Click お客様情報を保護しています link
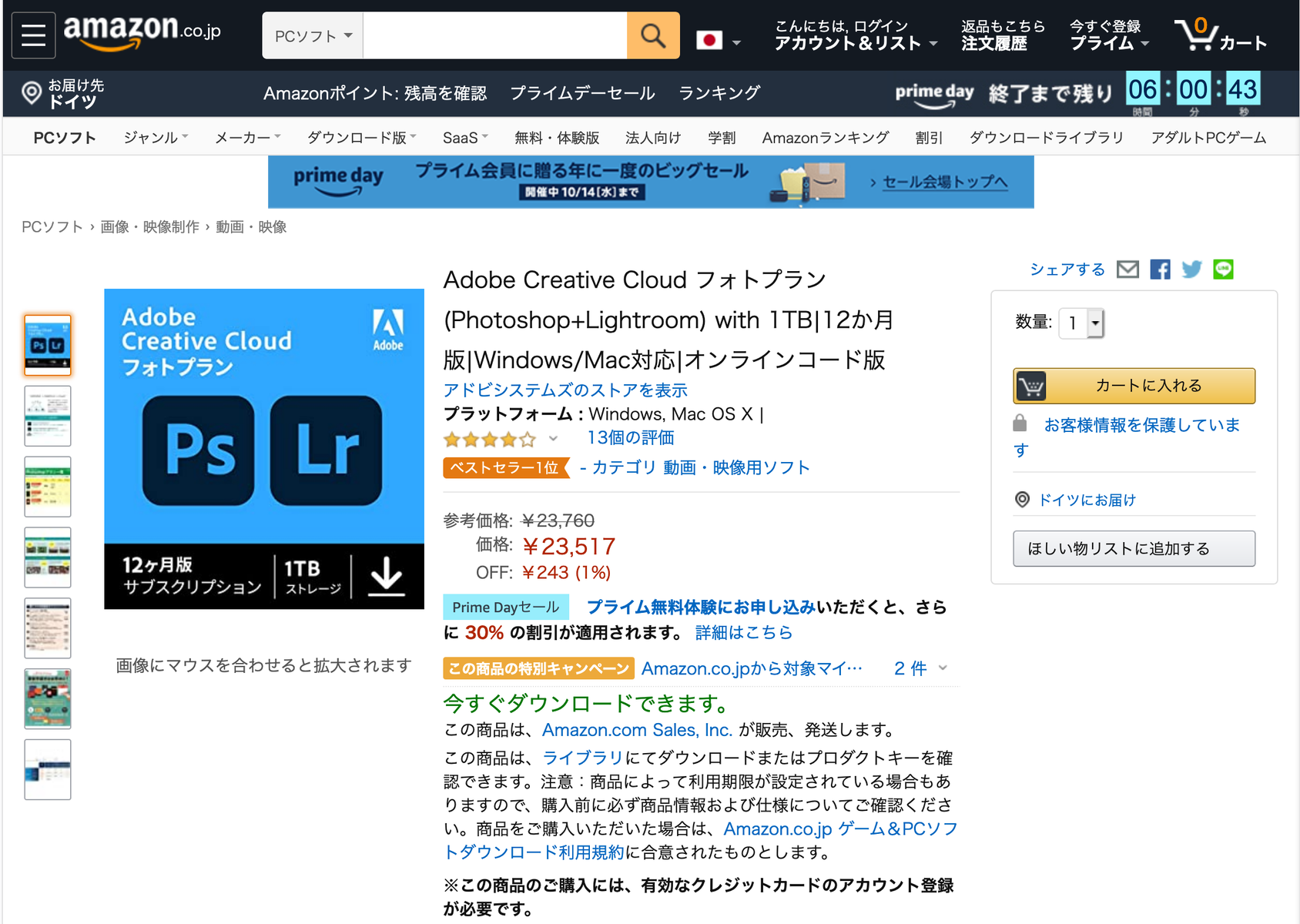This screenshot has width=1300, height=924. point(1141,425)
